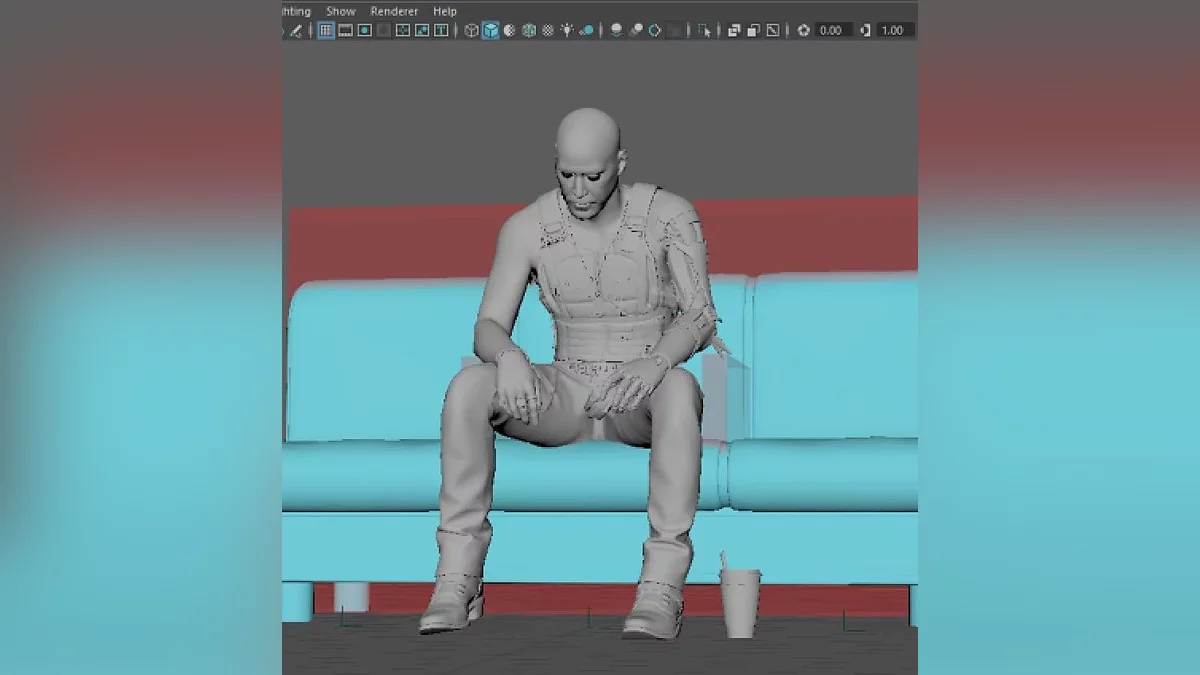The image size is (1200, 675).
Task: Click the Gamma value field showing 1.00
Action: [892, 31]
